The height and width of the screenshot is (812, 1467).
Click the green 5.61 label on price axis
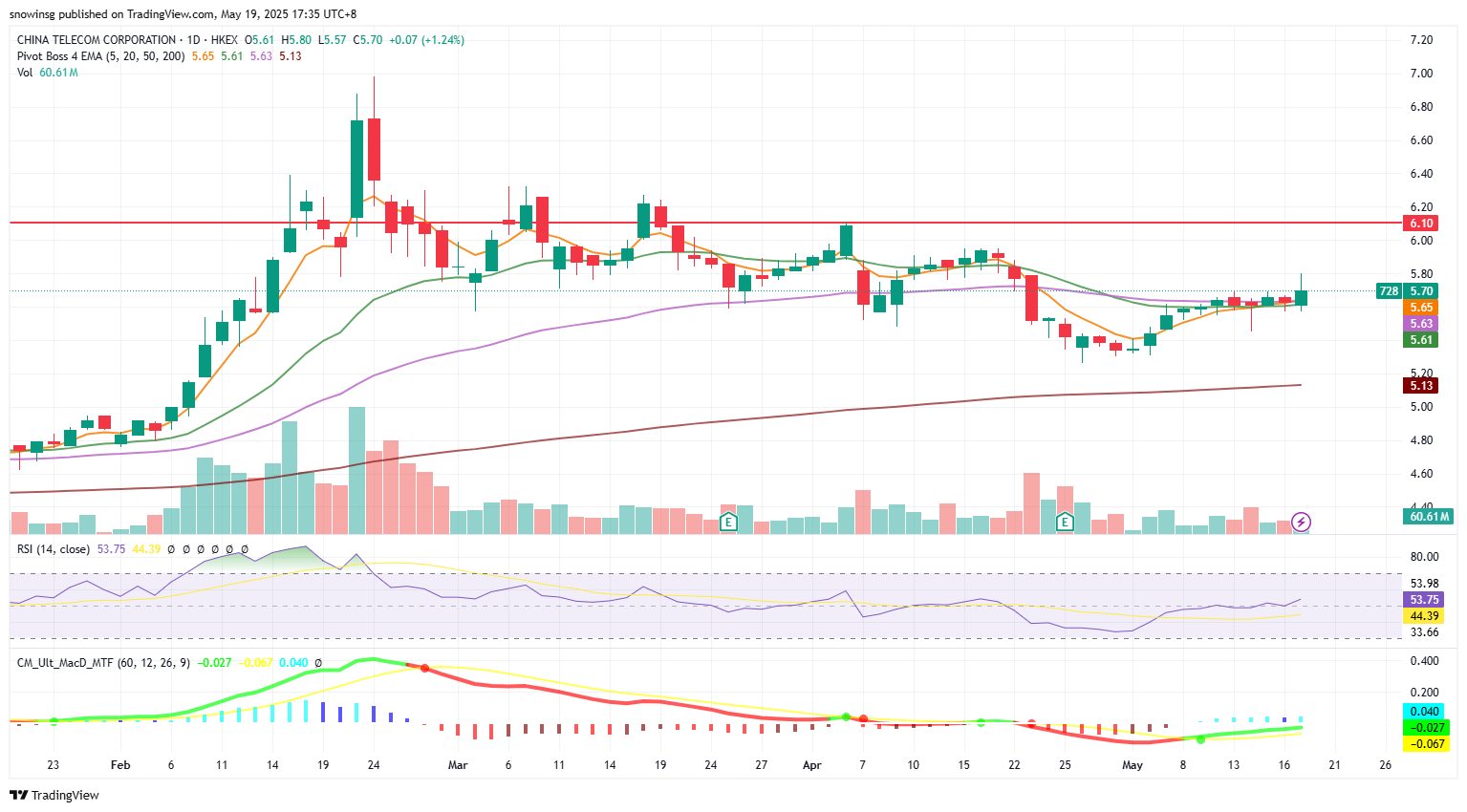click(x=1421, y=340)
